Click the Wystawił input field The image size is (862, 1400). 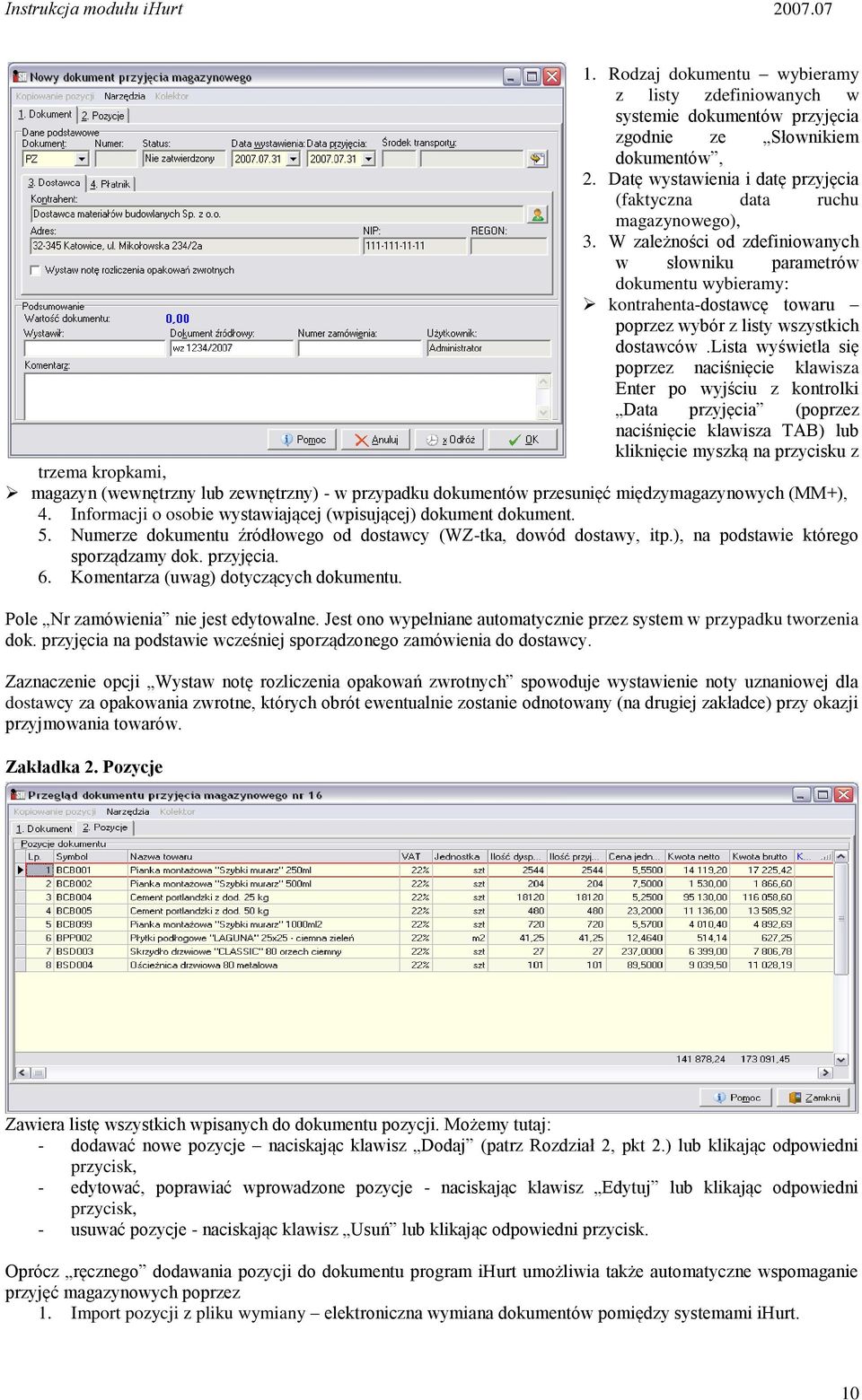[x=94, y=348]
